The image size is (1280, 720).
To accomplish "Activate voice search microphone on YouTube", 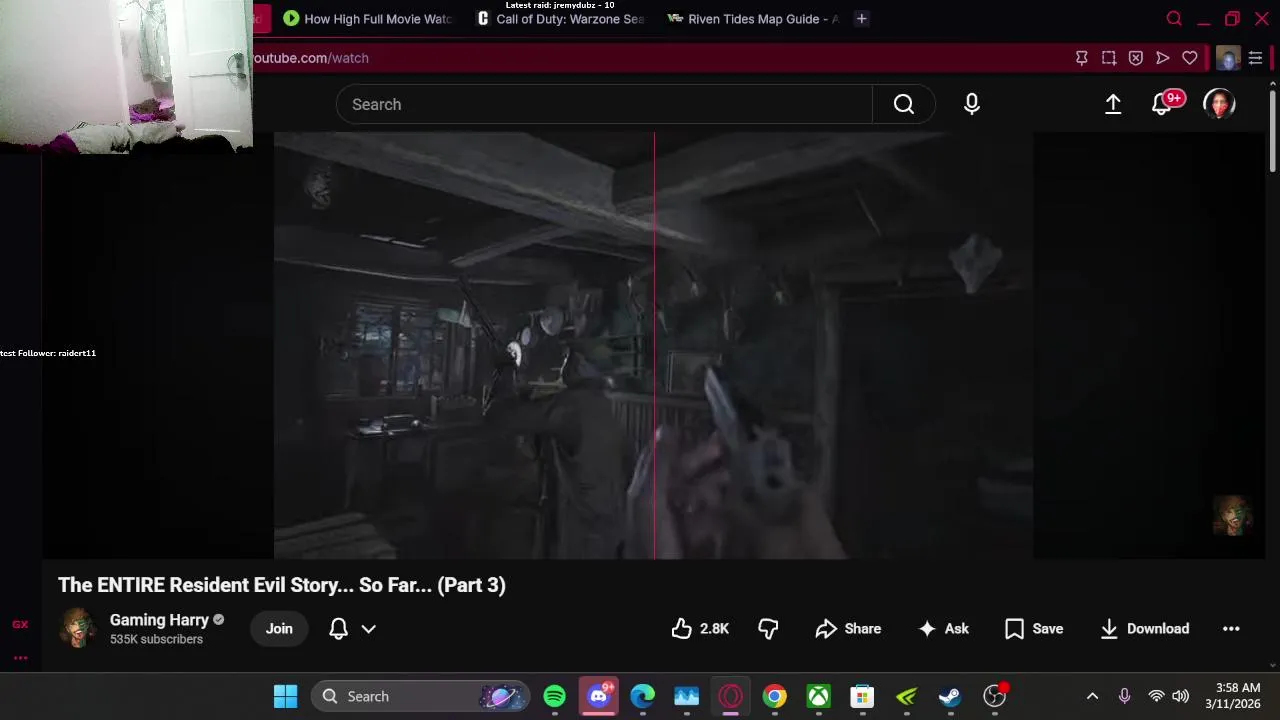I will [972, 104].
